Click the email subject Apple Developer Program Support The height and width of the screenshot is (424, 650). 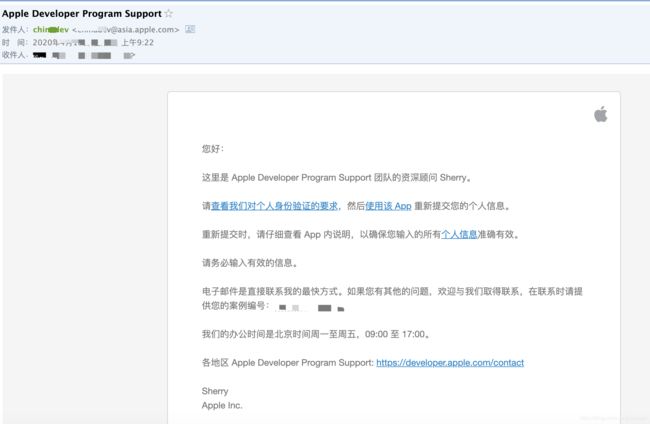pyautogui.click(x=82, y=13)
